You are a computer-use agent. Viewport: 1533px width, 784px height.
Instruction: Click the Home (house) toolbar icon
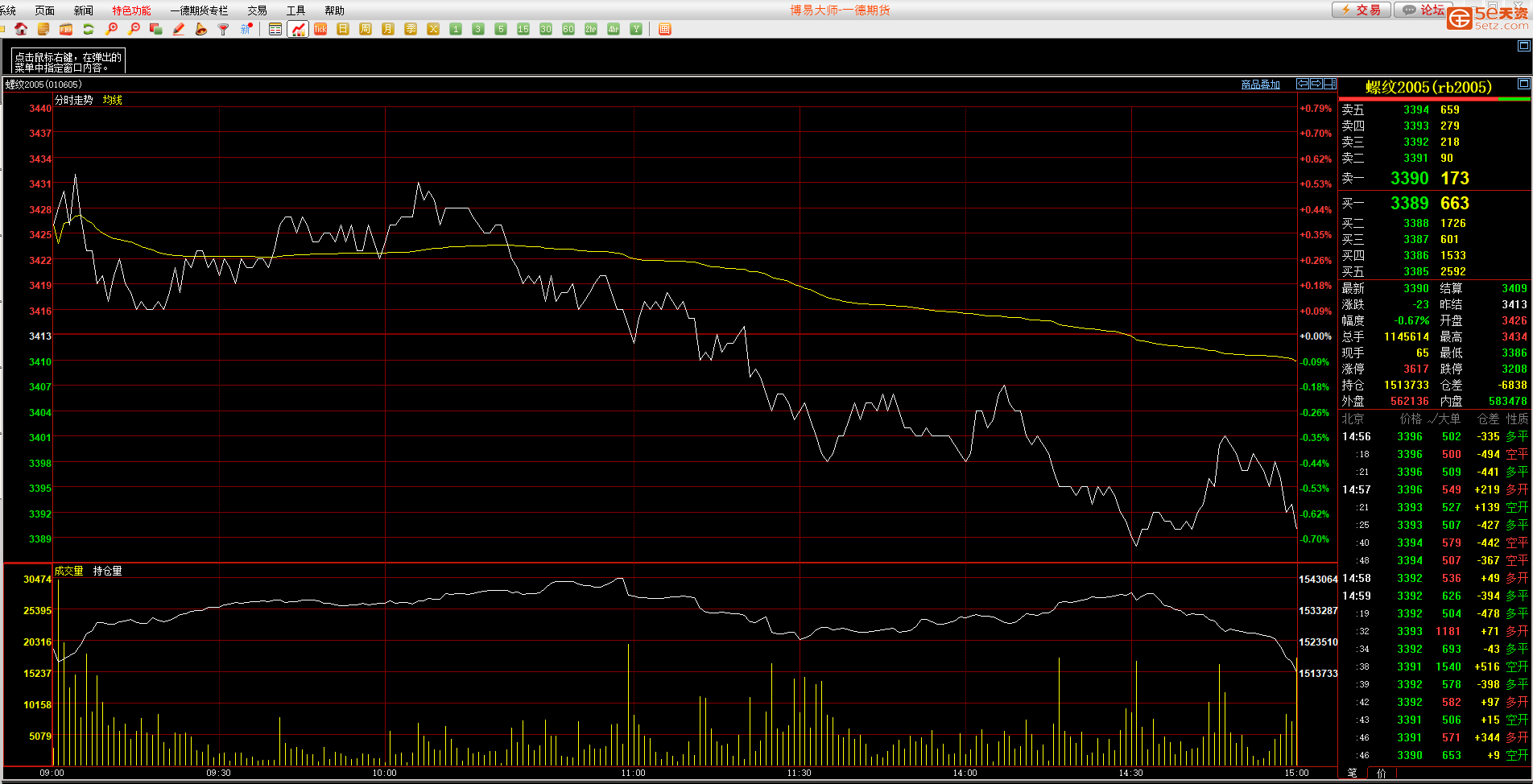[21, 29]
